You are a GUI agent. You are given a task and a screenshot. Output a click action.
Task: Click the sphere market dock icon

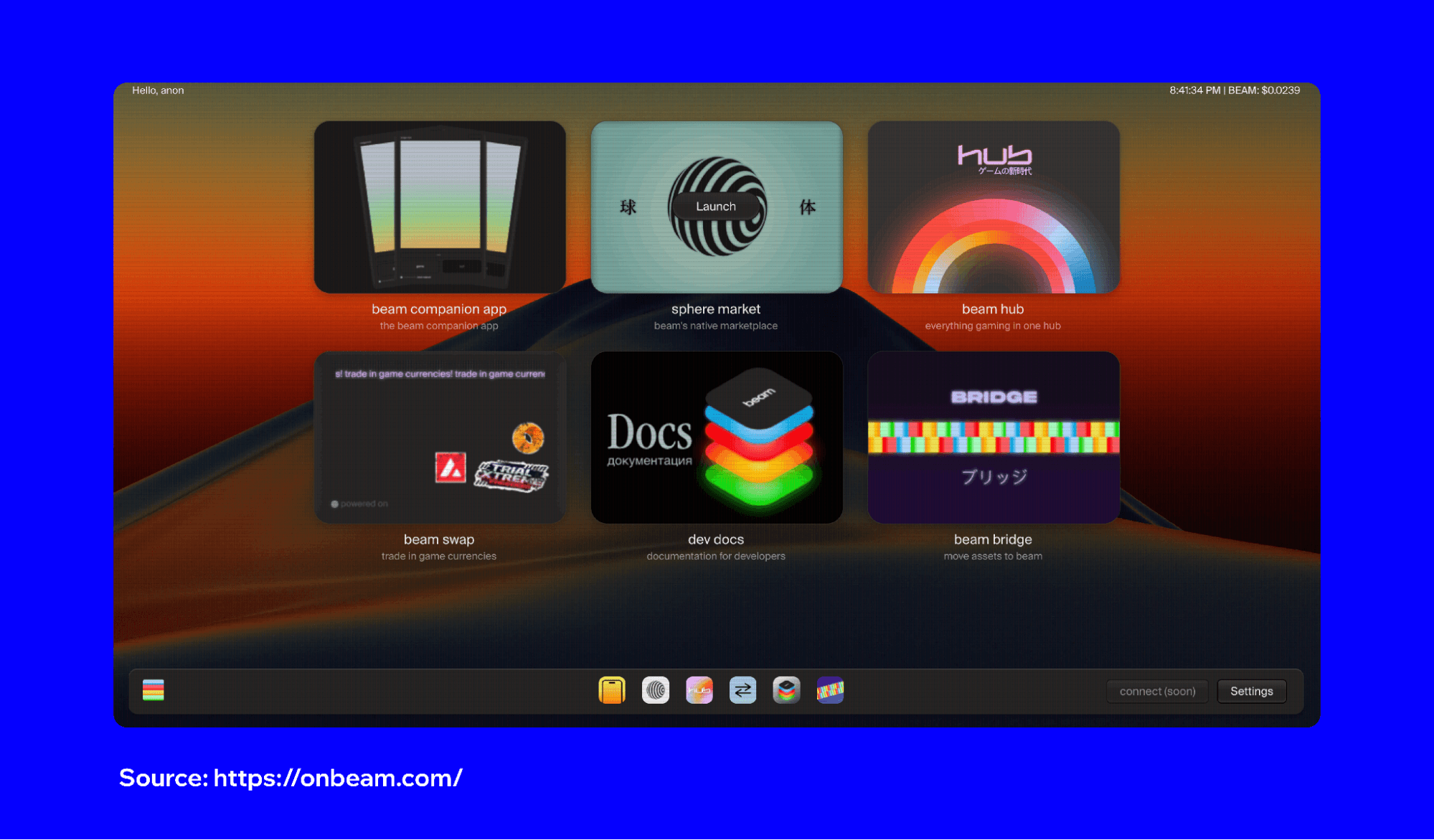[656, 691]
